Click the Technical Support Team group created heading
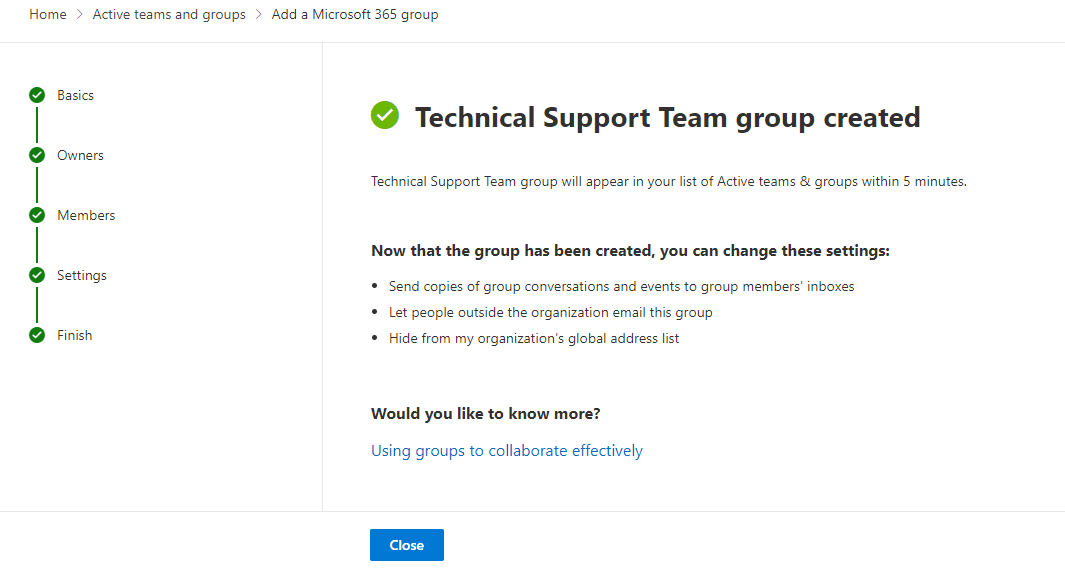 (667, 118)
